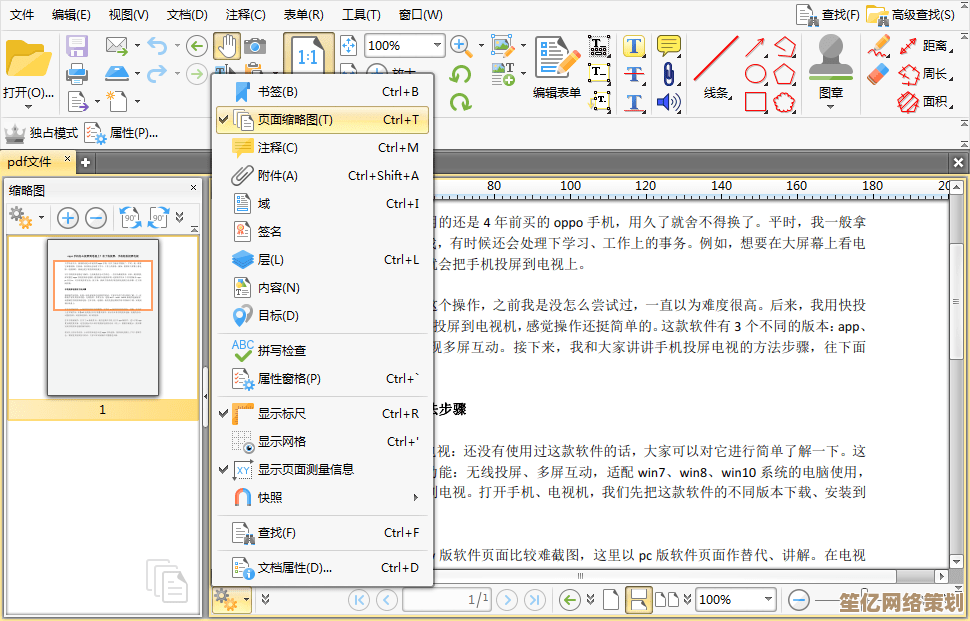The width and height of the screenshot is (970, 621).
Task: Click the Actual Size 1:1 icon
Action: 308,57
